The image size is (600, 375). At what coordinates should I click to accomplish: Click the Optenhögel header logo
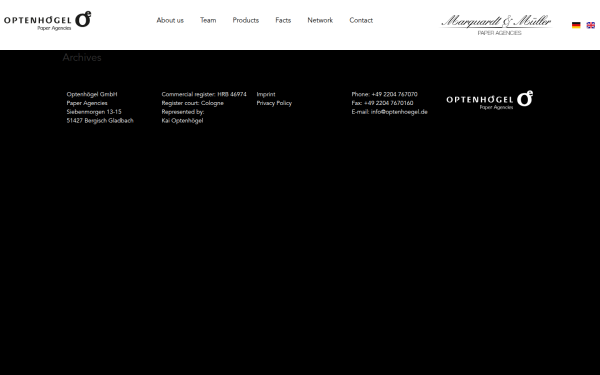click(x=47, y=21)
